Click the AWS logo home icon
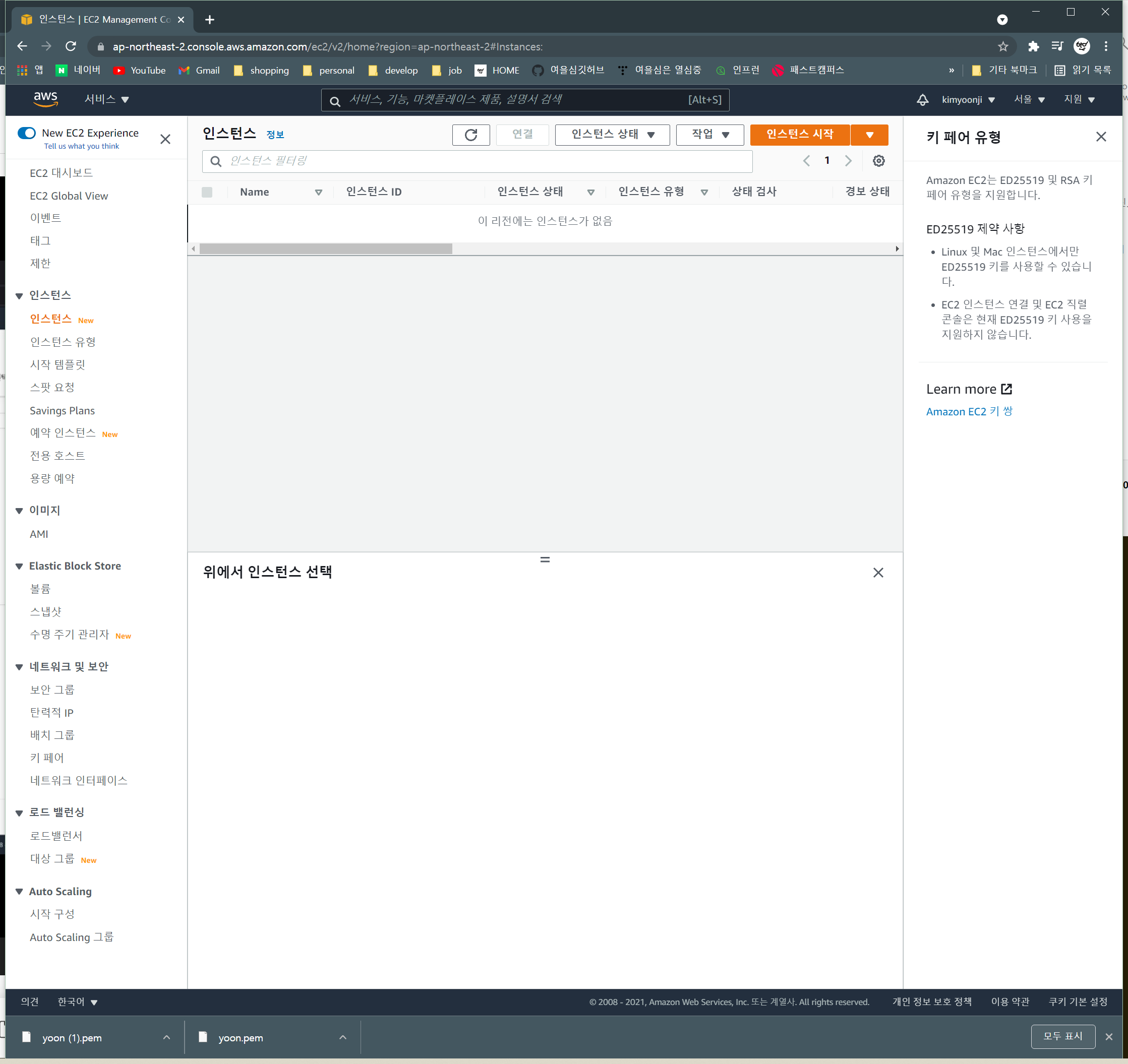This screenshot has height=1064, width=1128. pos(45,99)
